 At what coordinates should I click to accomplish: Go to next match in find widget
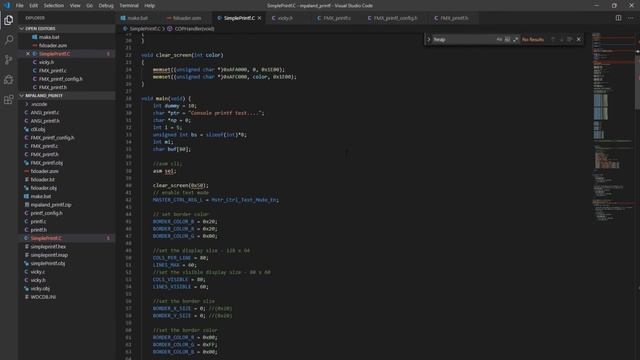point(561,40)
